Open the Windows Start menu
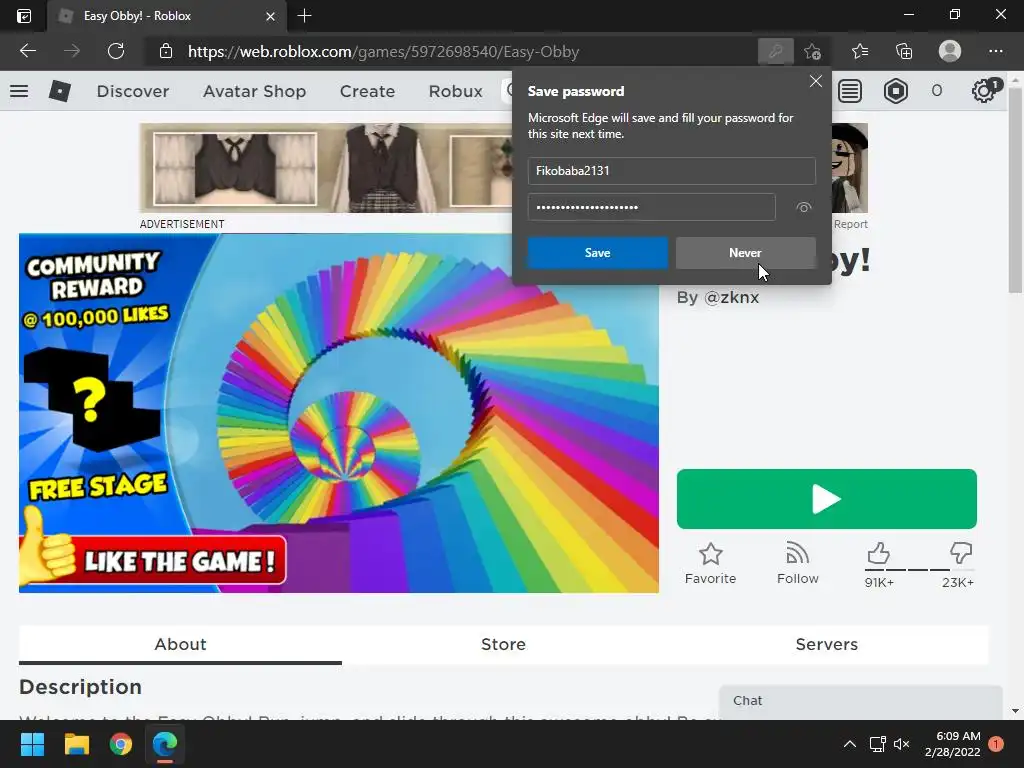Image resolution: width=1024 pixels, height=768 pixels. tap(32, 744)
